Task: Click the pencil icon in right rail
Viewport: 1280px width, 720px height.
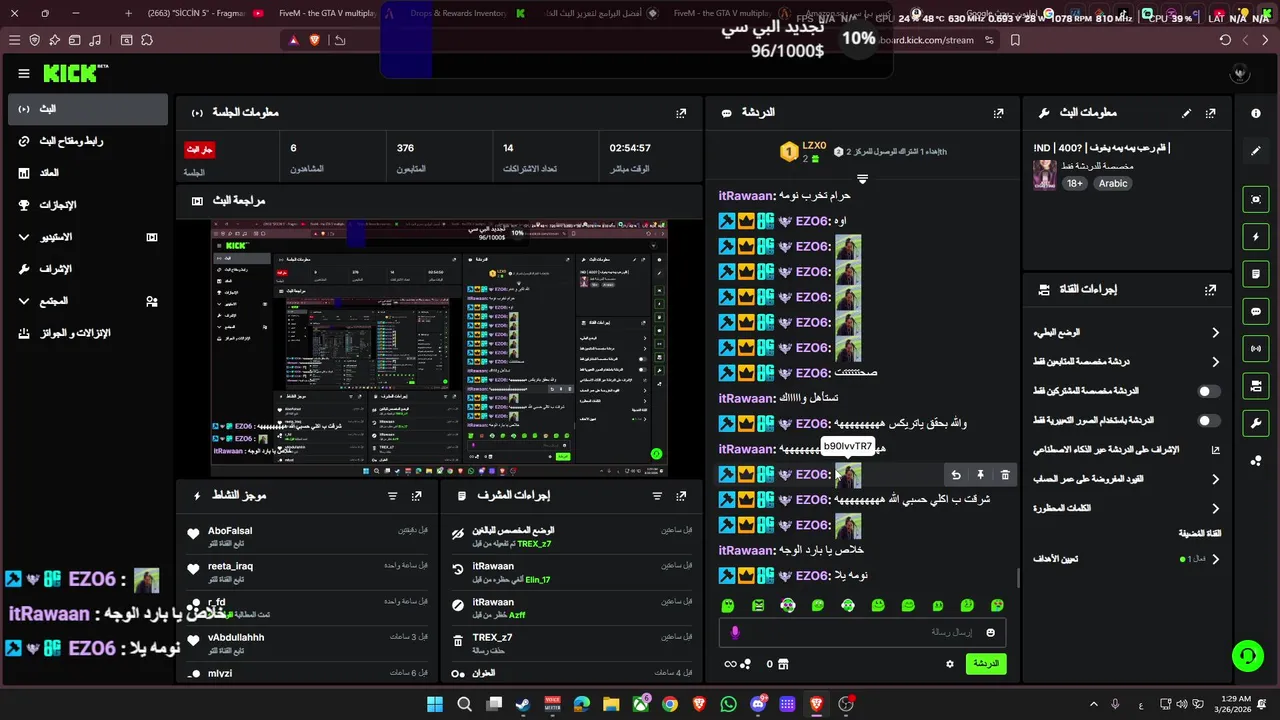Action: pyautogui.click(x=1256, y=151)
